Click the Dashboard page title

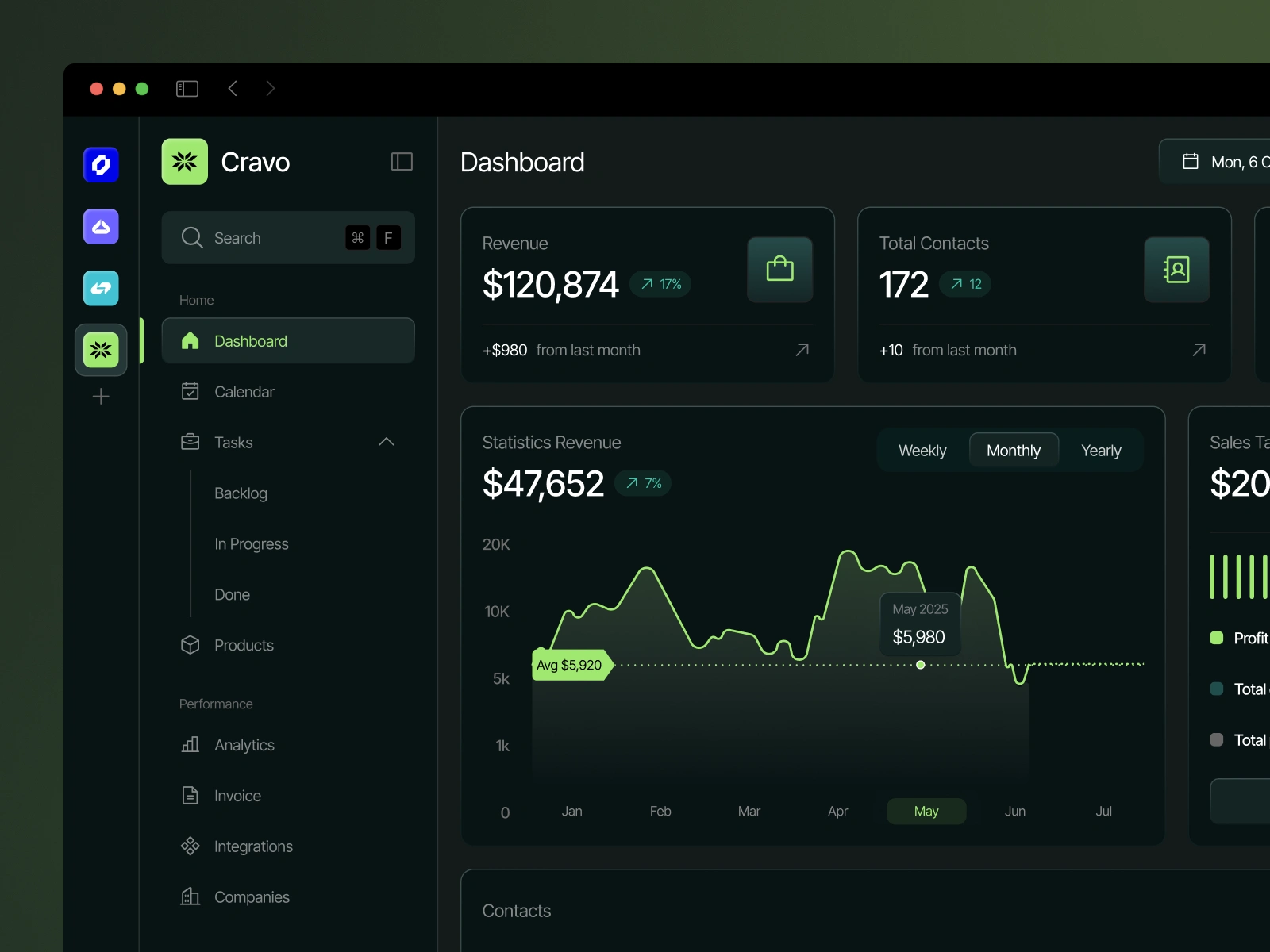522,163
